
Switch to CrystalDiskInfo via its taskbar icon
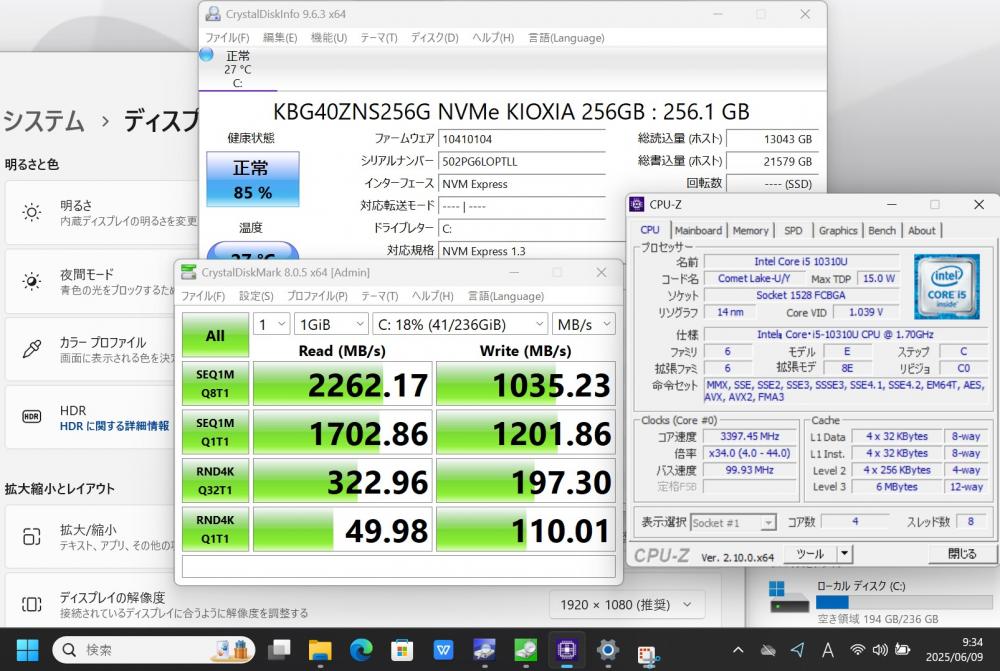pos(484,650)
